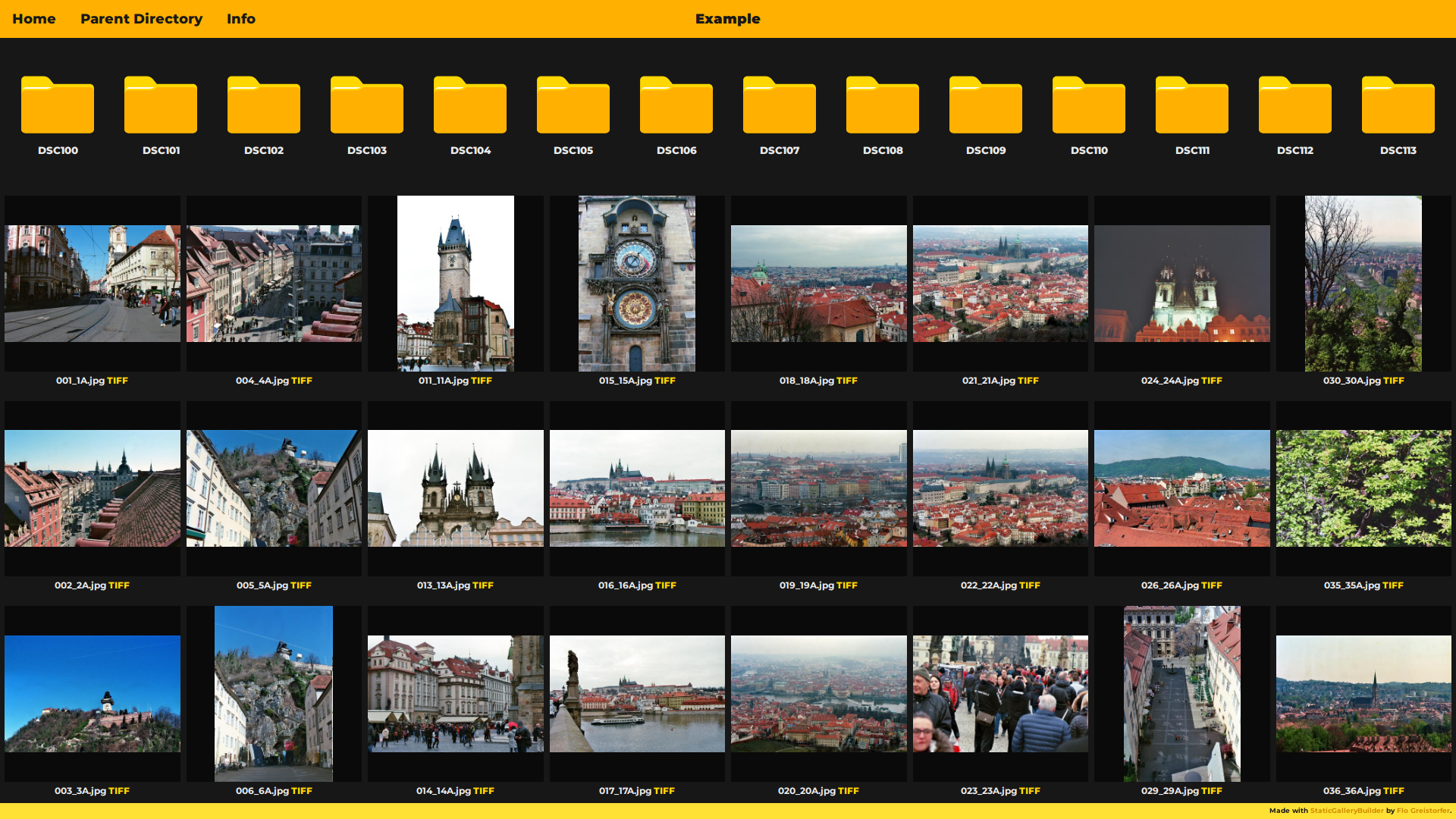Open the DSC105 folder icon
1456x819 pixels.
point(573,106)
